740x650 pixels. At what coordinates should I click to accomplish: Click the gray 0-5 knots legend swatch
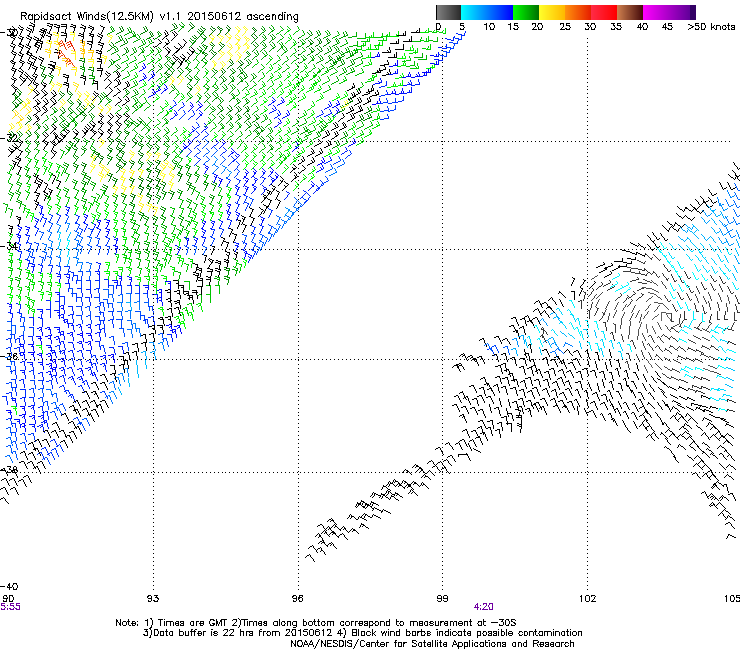[448, 12]
